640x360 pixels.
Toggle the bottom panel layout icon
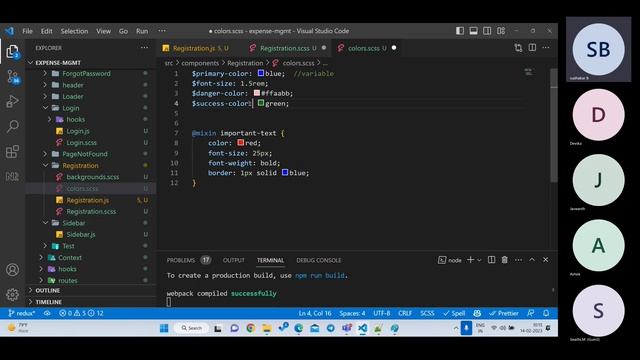point(473,31)
